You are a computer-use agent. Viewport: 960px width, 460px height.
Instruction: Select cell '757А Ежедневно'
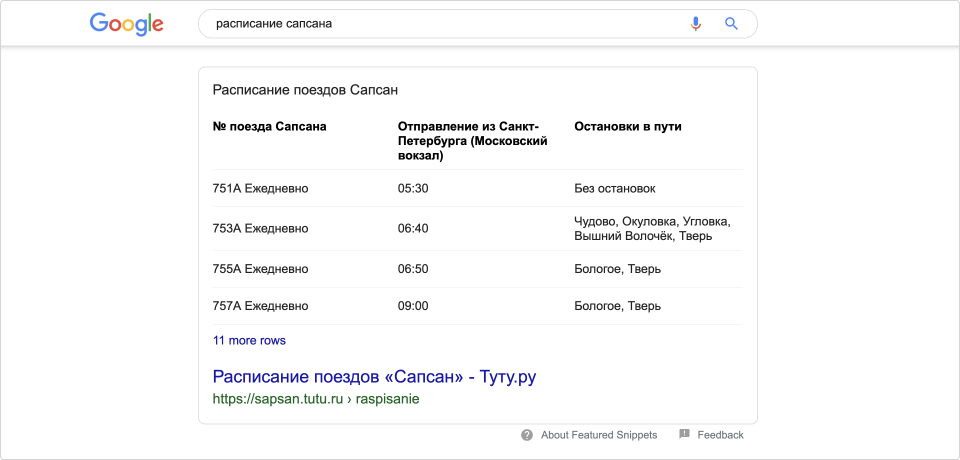260,306
